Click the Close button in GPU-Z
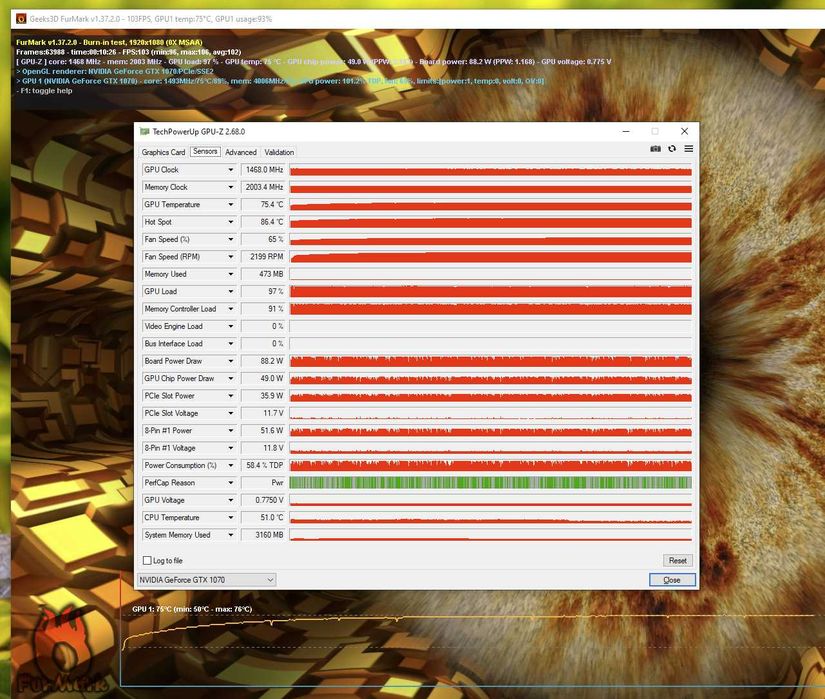The width and height of the screenshot is (825, 699). pyautogui.click(x=672, y=580)
